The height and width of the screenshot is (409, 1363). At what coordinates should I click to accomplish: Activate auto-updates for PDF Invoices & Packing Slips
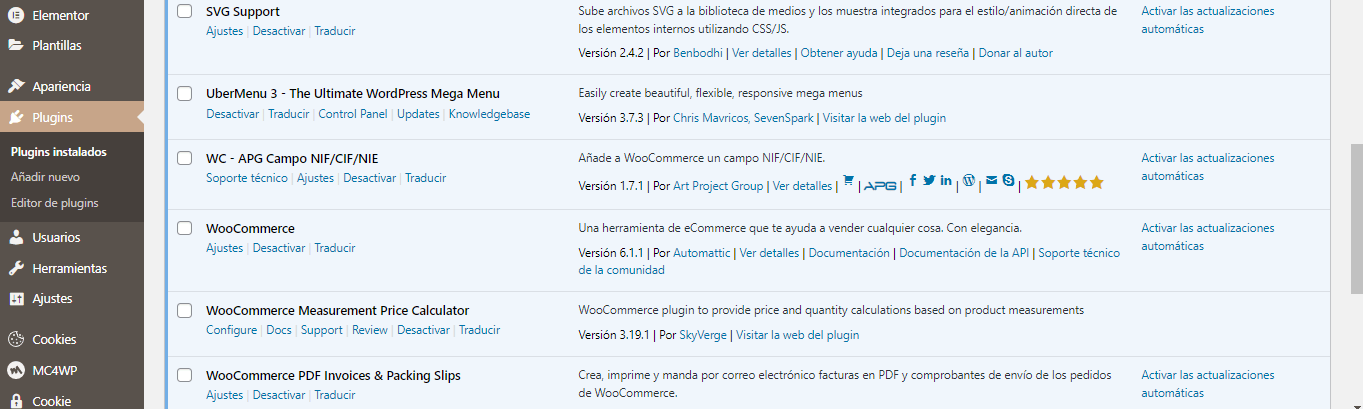tap(1208, 384)
